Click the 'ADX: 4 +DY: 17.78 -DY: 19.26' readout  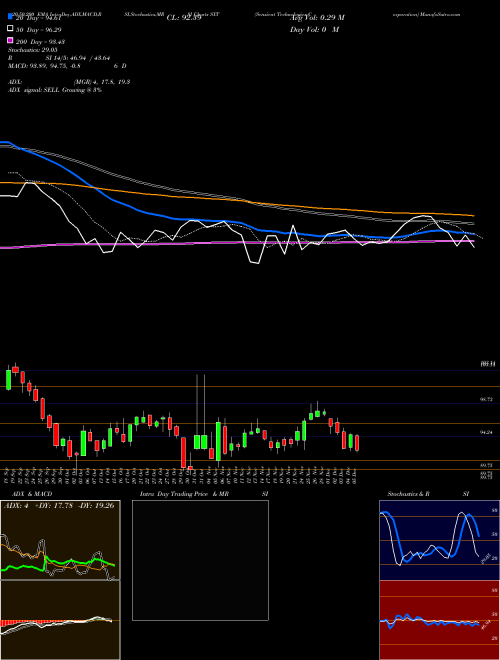point(59,505)
